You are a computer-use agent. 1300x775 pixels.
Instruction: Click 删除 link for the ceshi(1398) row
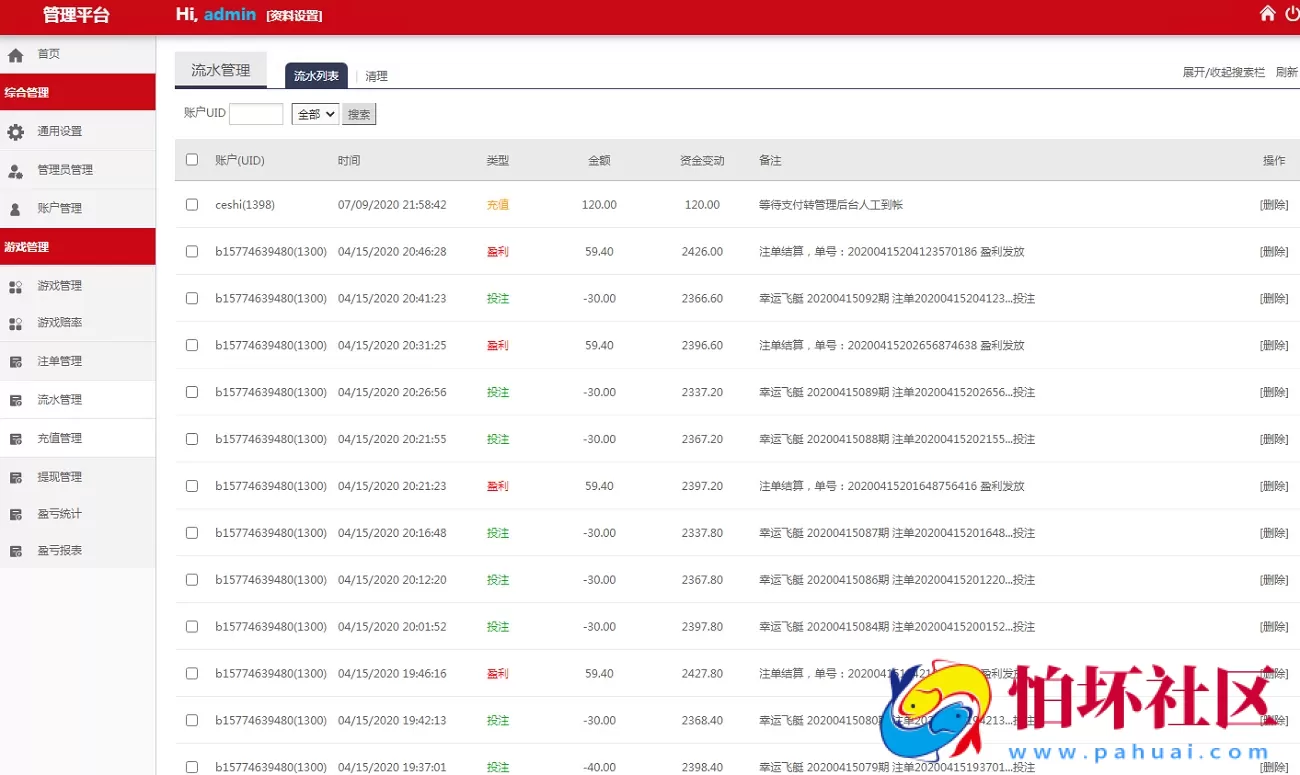pyautogui.click(x=1273, y=205)
